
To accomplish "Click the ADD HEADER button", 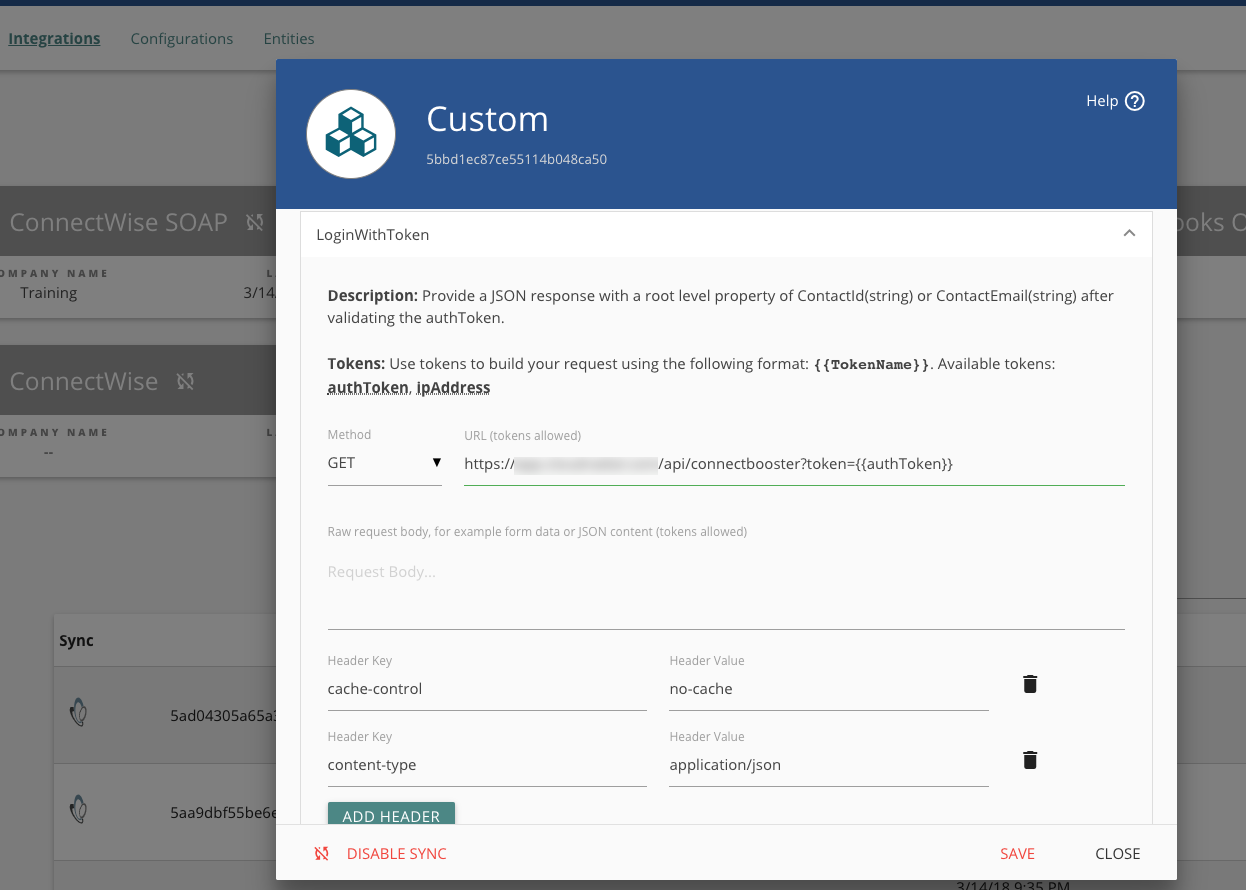I will 391,815.
